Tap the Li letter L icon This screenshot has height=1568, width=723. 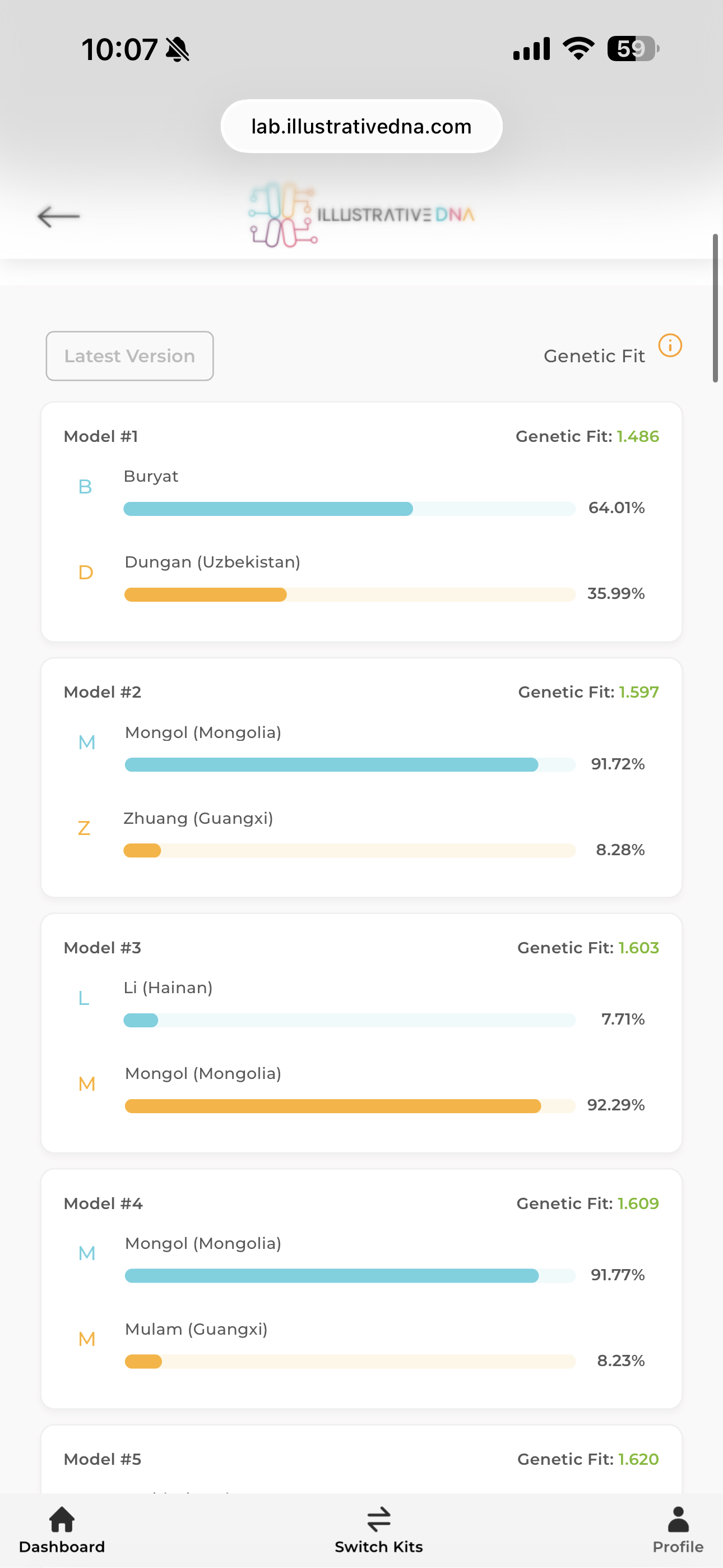(x=84, y=998)
